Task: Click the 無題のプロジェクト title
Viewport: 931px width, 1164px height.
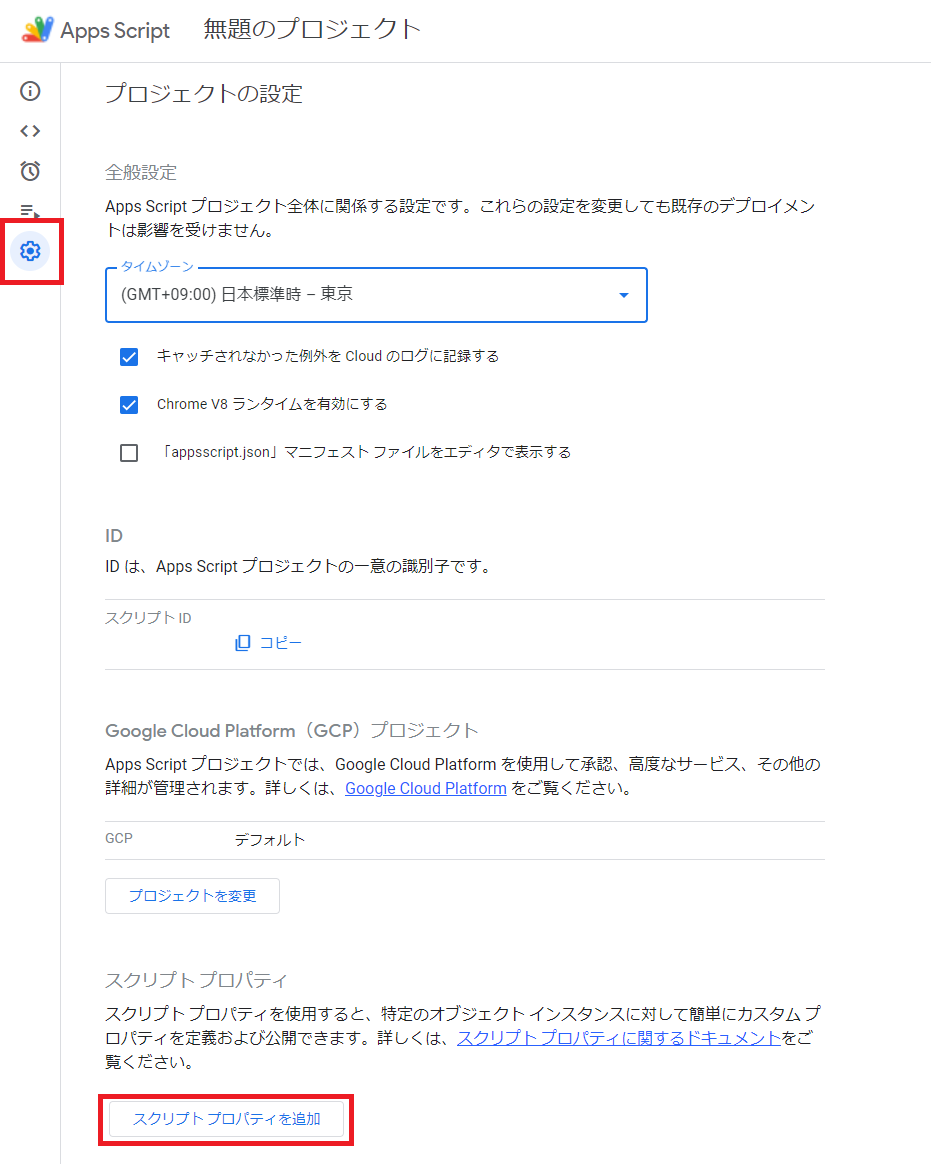Action: (x=312, y=30)
